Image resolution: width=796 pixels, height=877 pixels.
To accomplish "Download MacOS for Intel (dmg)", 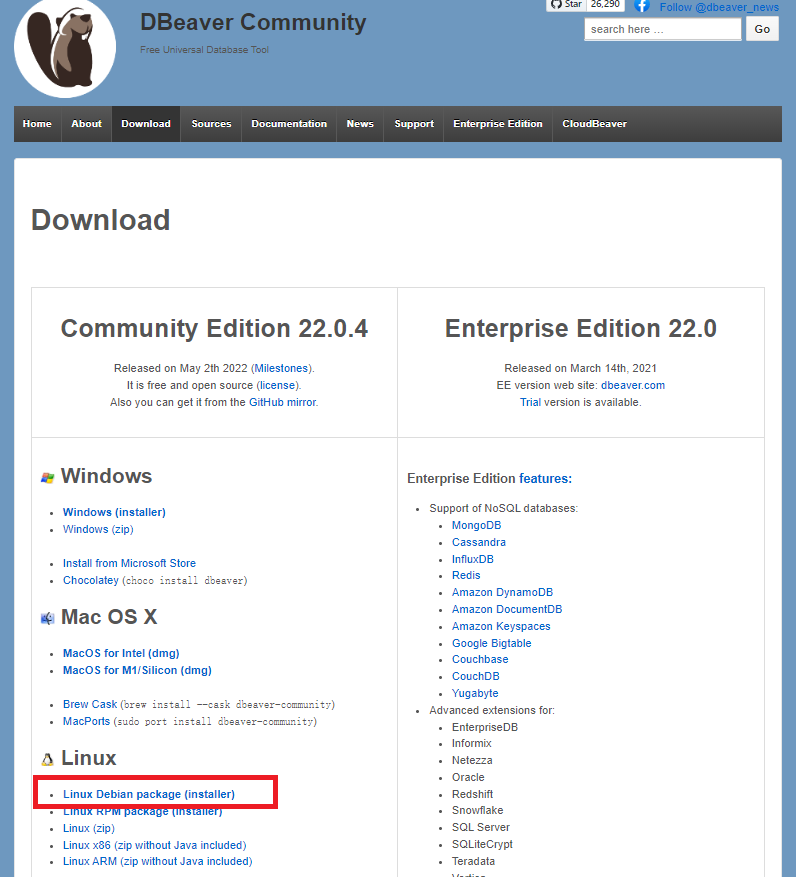I will [x=121, y=653].
